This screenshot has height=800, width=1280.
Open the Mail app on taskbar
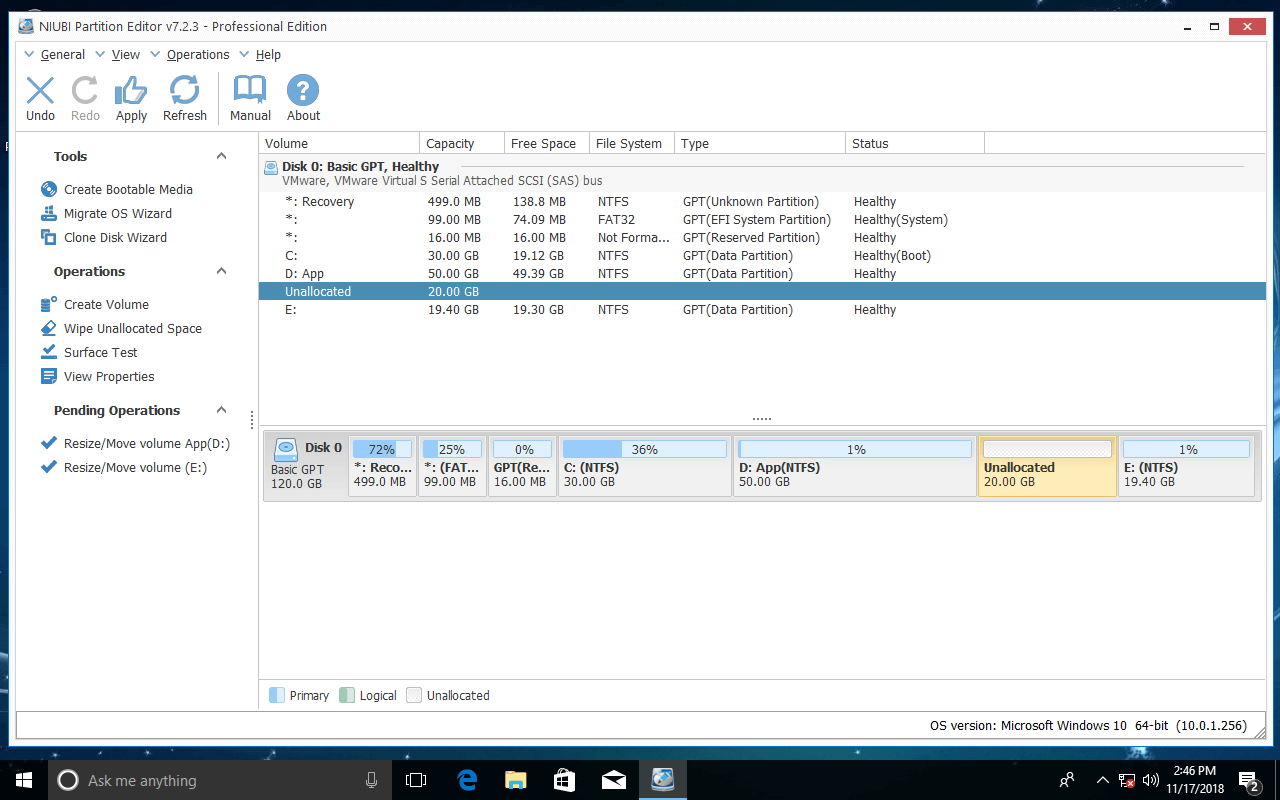click(613, 780)
